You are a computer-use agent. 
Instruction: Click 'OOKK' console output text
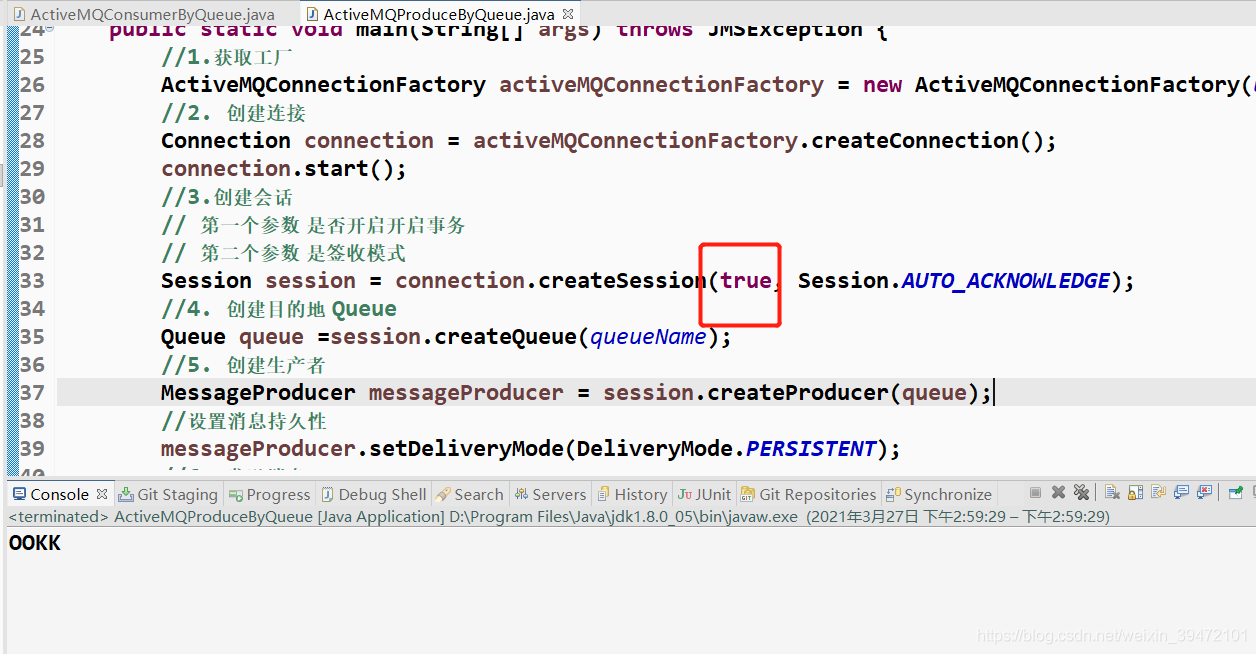35,543
